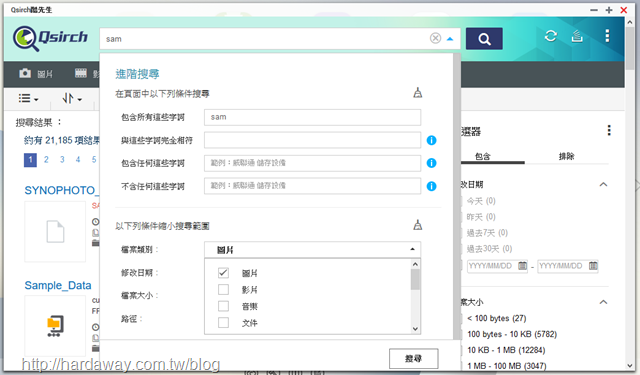
Task: Clear the narrow-scope conditions with the broom icon
Action: point(418,225)
